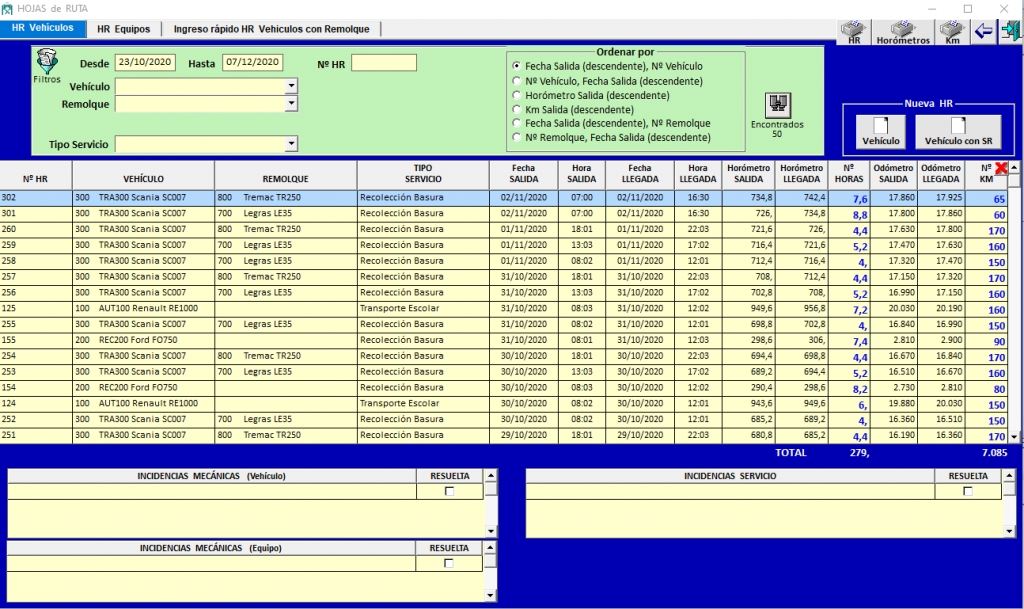1024x609 pixels.
Task: Click the exit door icon
Action: pos(1009,31)
